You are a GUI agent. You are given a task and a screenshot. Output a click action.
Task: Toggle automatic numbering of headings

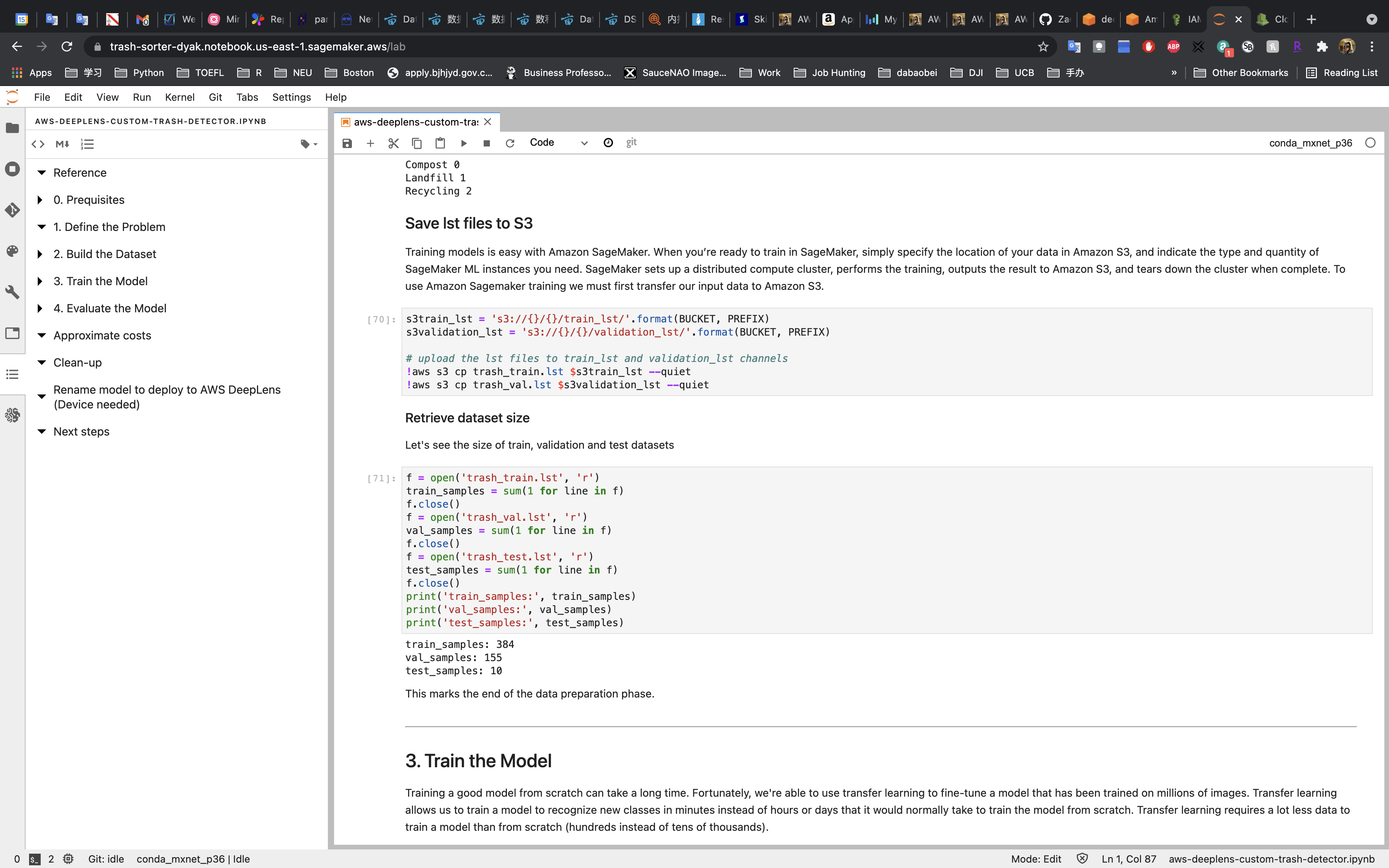tap(87, 144)
